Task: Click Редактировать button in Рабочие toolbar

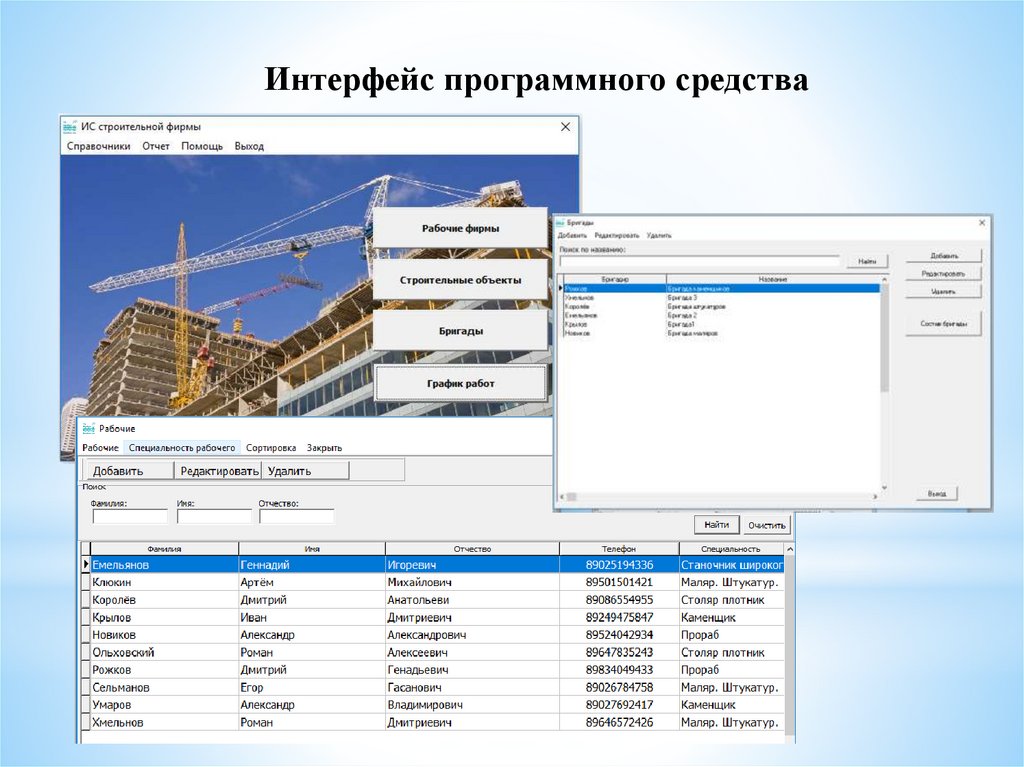Action: tap(219, 470)
